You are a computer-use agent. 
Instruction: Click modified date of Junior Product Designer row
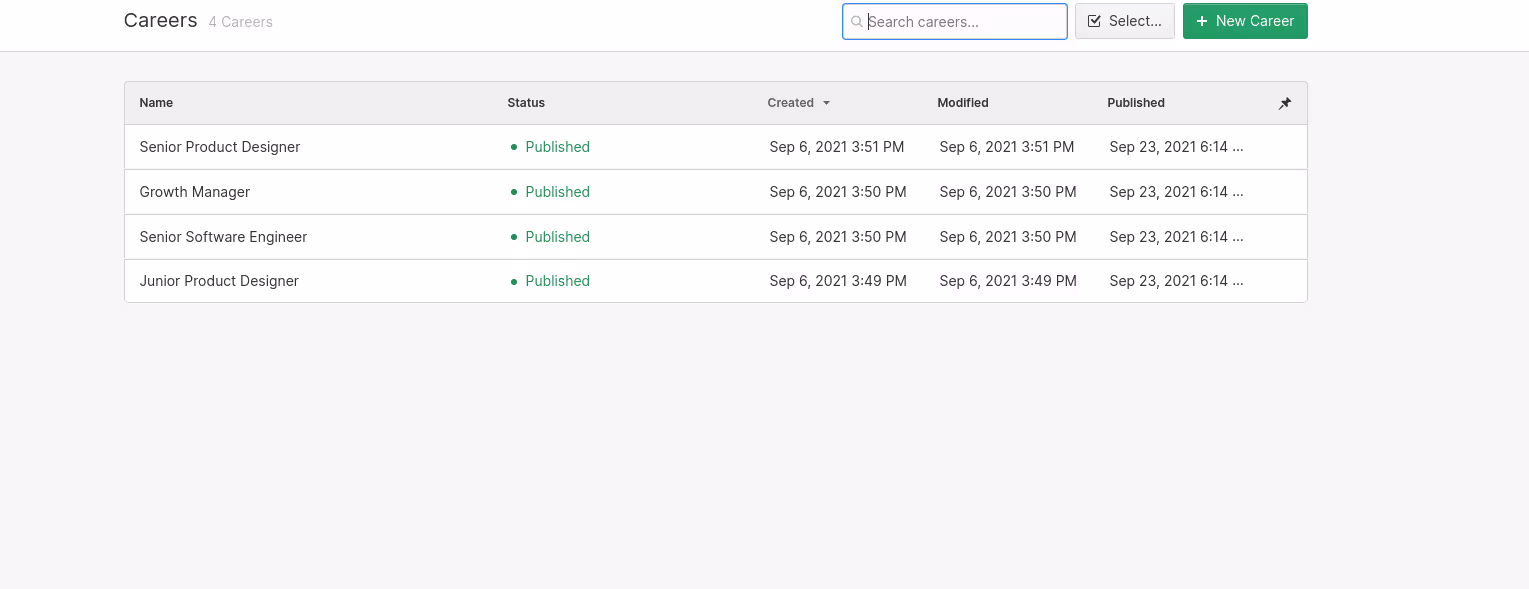point(1008,281)
